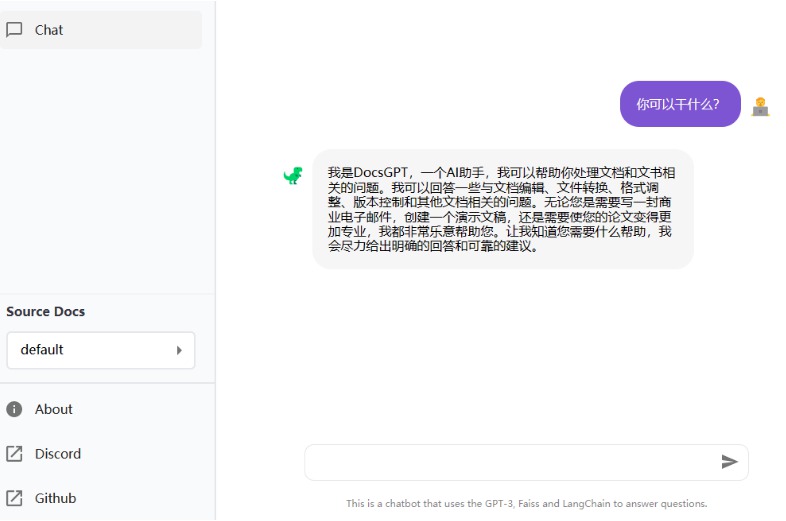This screenshot has width=786, height=521.
Task: Open the About page
Action: [53, 409]
